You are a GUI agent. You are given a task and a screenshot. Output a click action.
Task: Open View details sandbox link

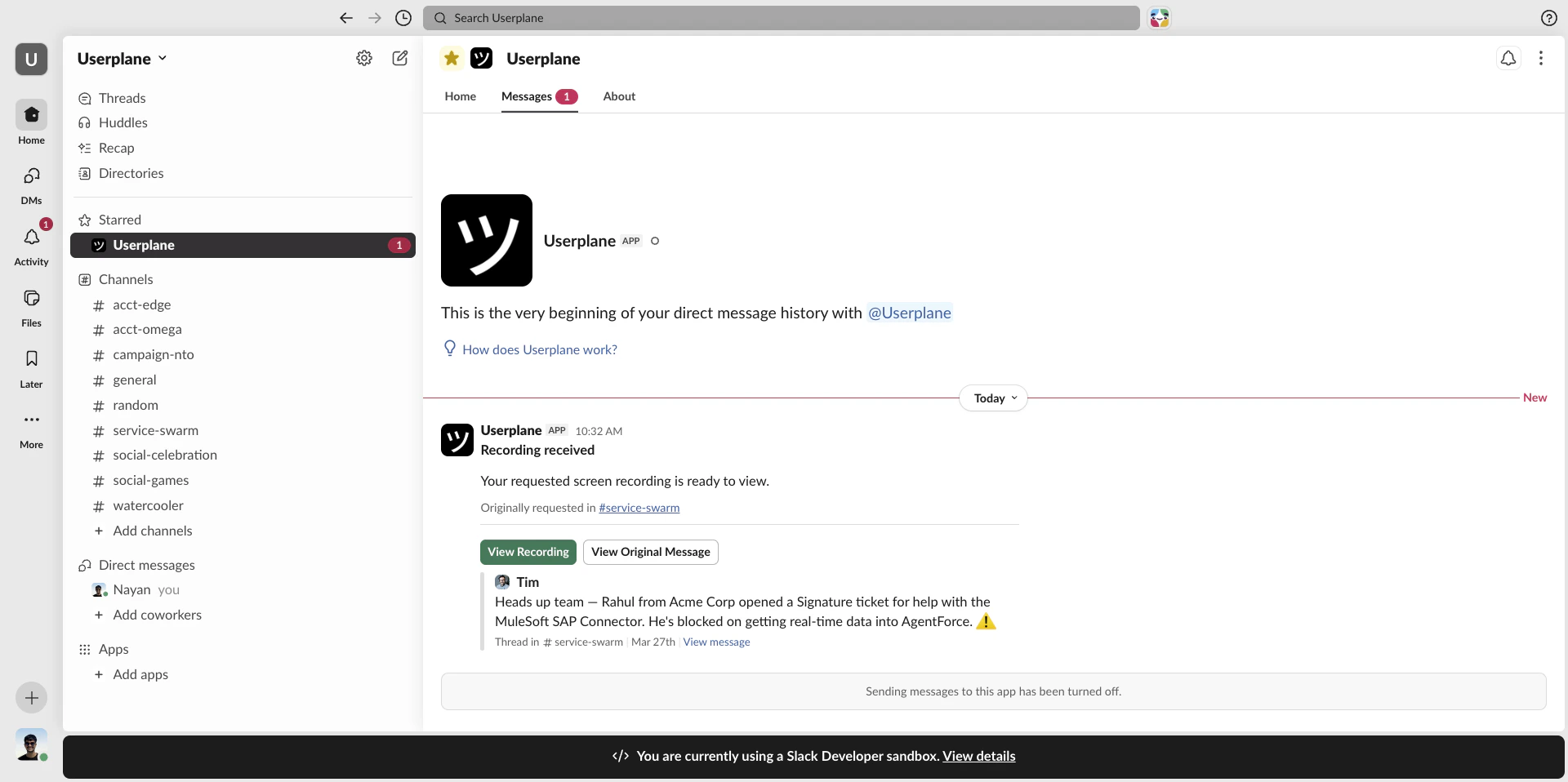point(979,756)
